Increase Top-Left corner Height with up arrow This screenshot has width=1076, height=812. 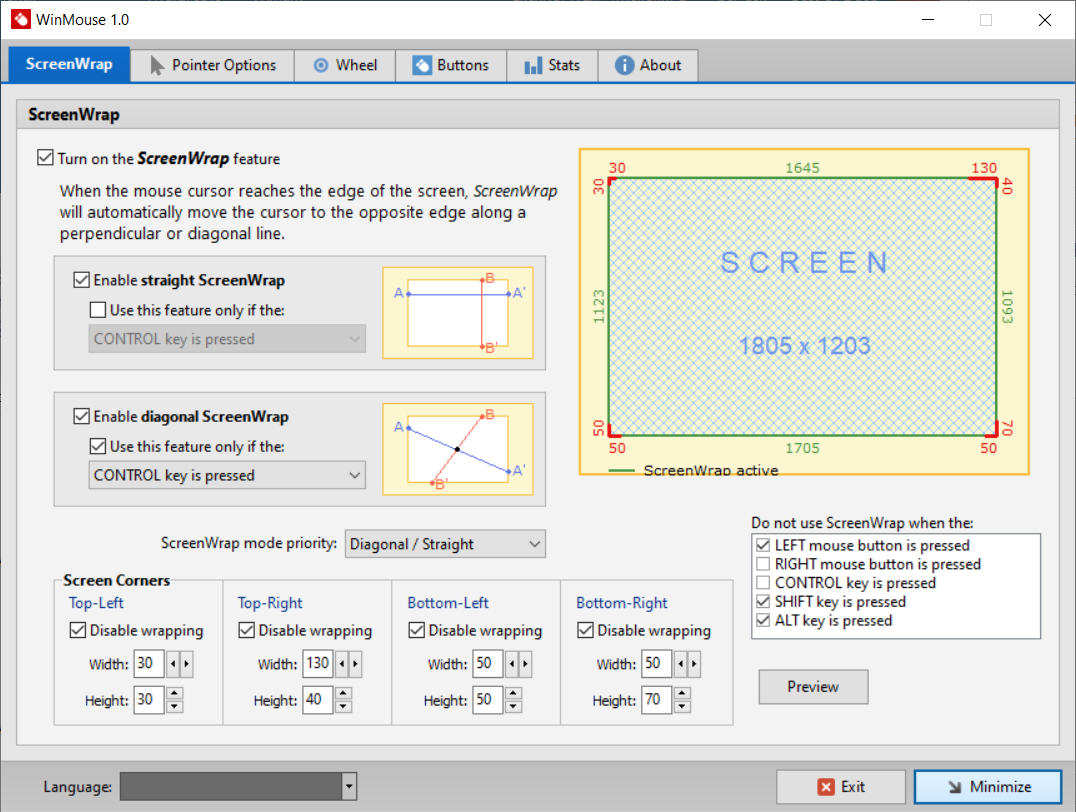tap(175, 694)
